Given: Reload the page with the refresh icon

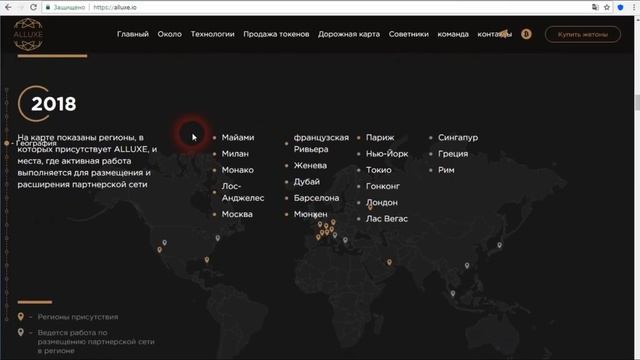Looking at the screenshot, I should [x=33, y=7].
